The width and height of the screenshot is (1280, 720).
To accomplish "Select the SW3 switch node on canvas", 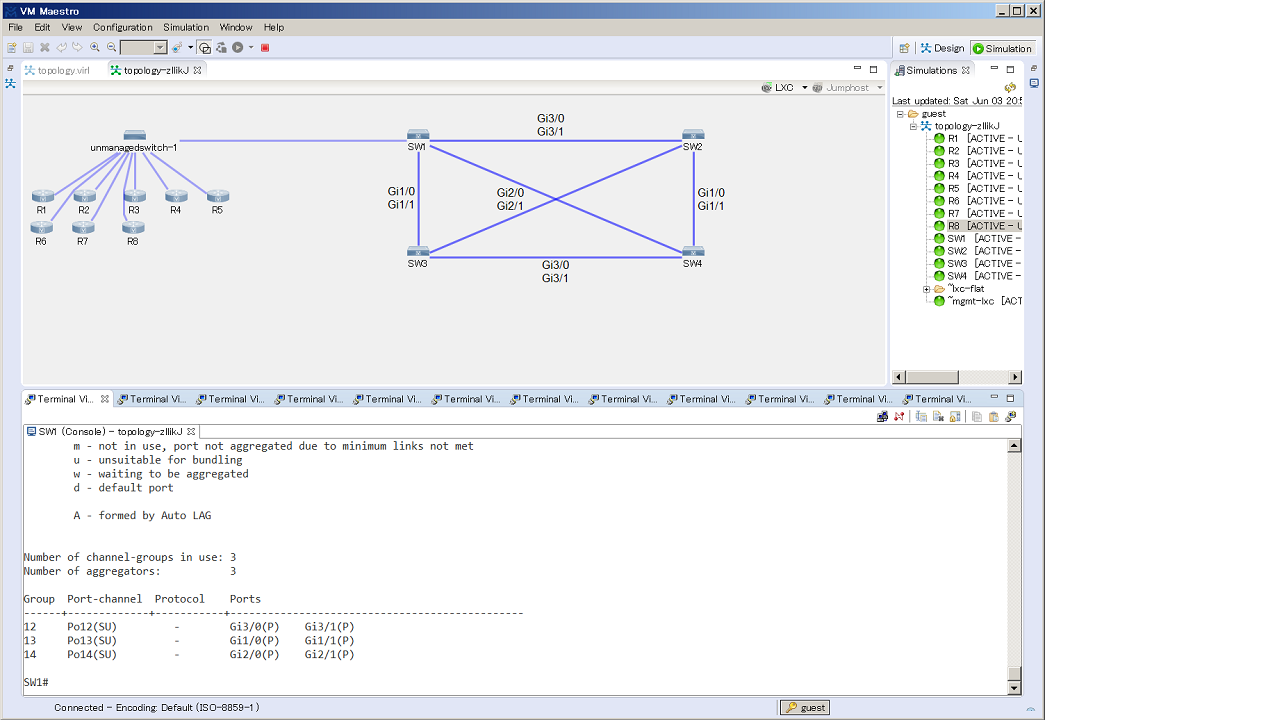I will [418, 252].
